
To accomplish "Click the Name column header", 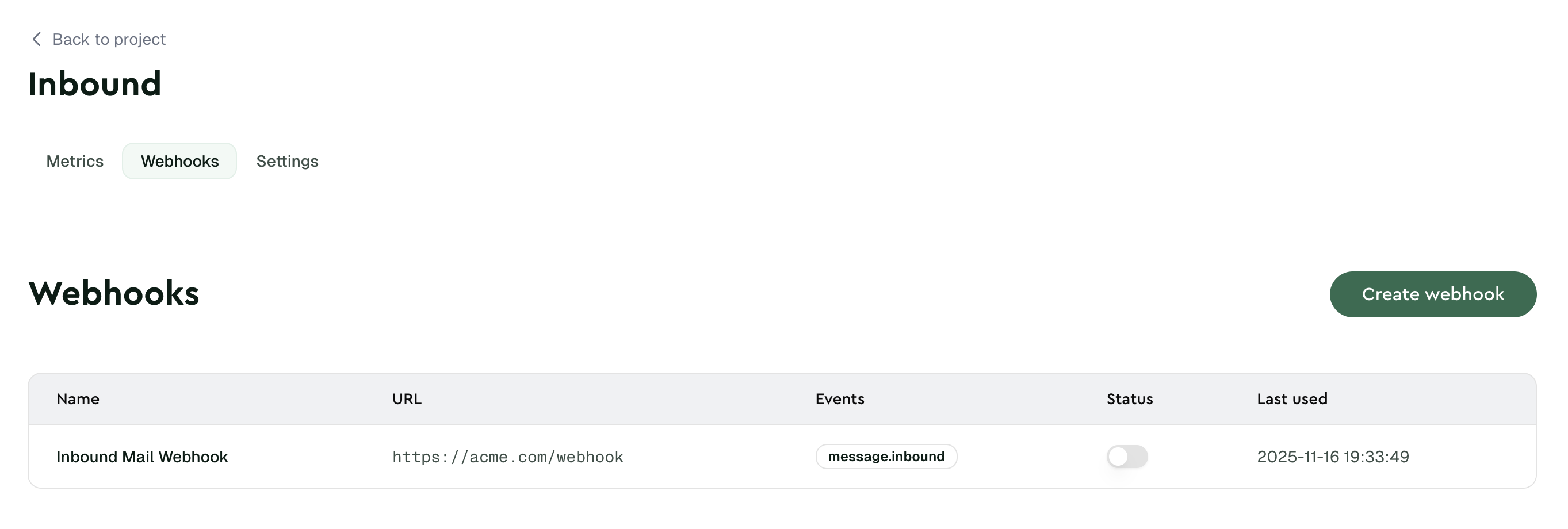I will click(x=78, y=398).
